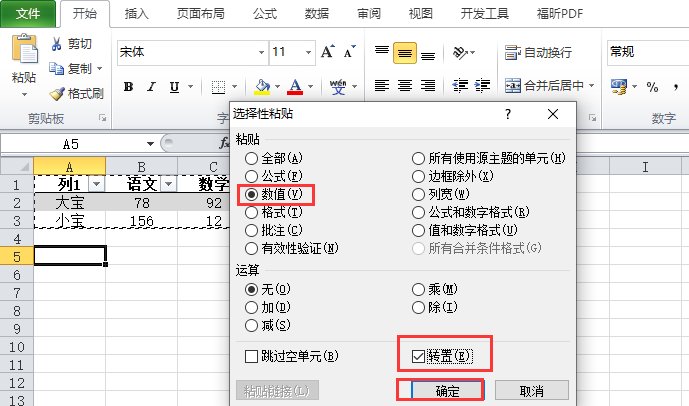
Task: Switch to the 公式 Formulas tab
Action: [265, 14]
